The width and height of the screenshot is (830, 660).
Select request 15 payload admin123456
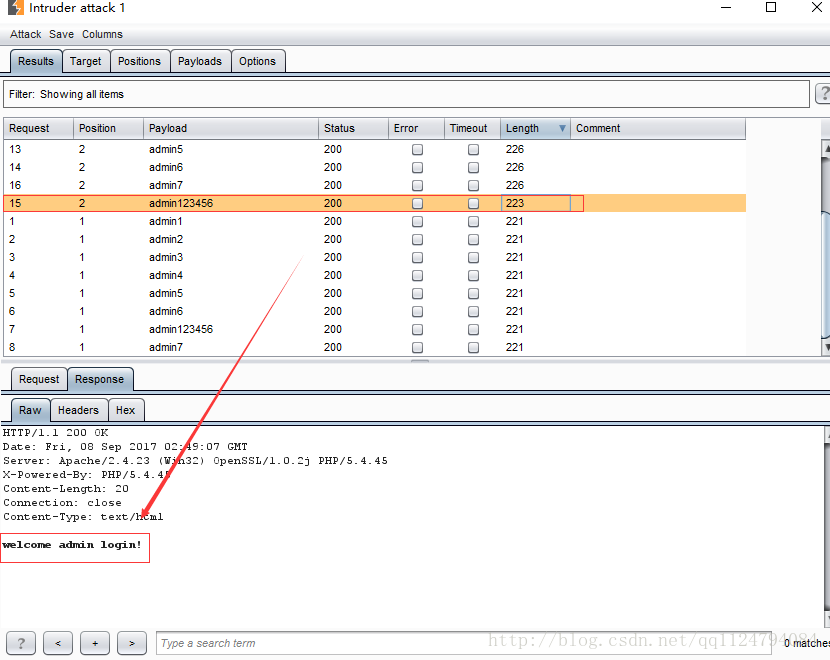pos(181,203)
